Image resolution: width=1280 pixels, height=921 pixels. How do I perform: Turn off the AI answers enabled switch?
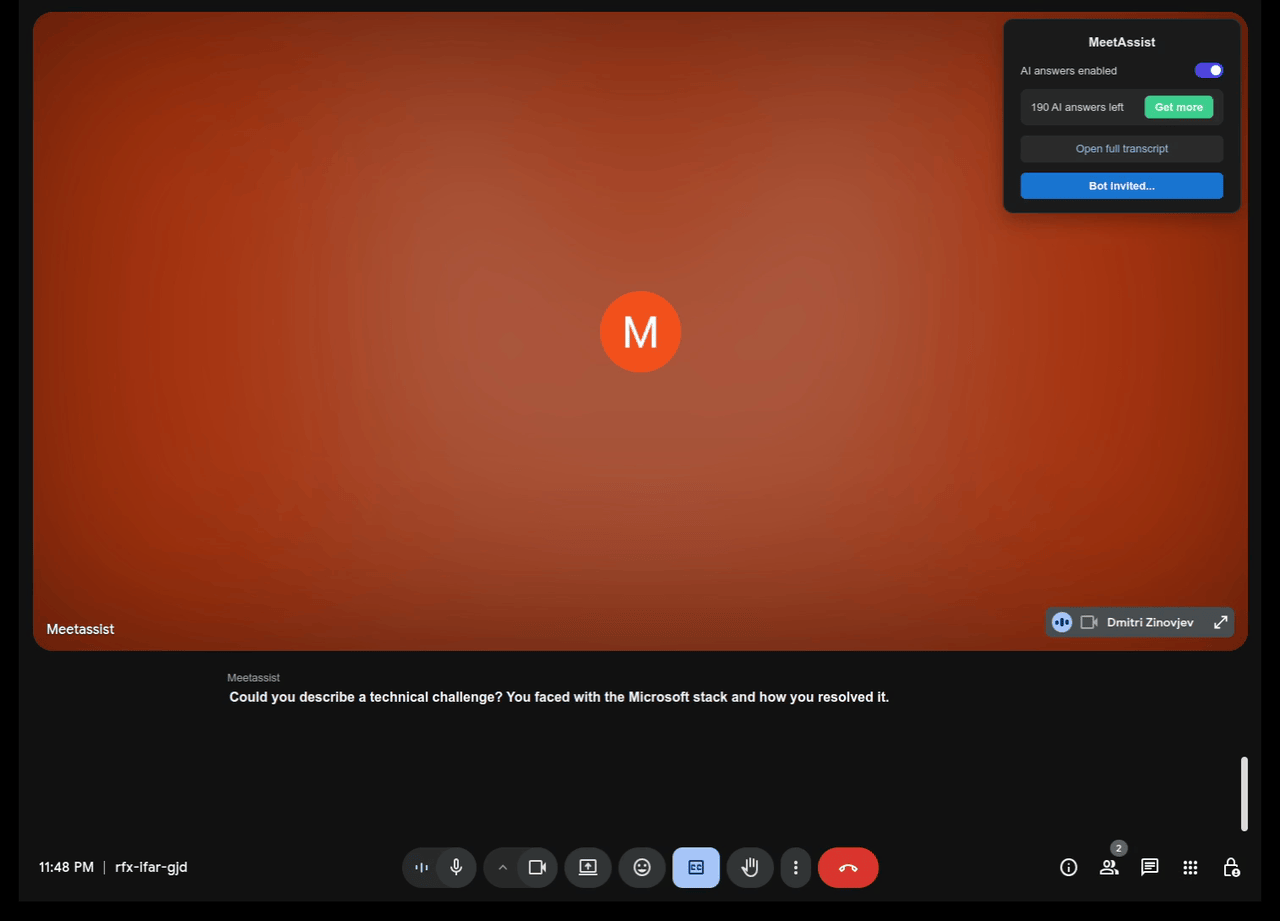1208,71
